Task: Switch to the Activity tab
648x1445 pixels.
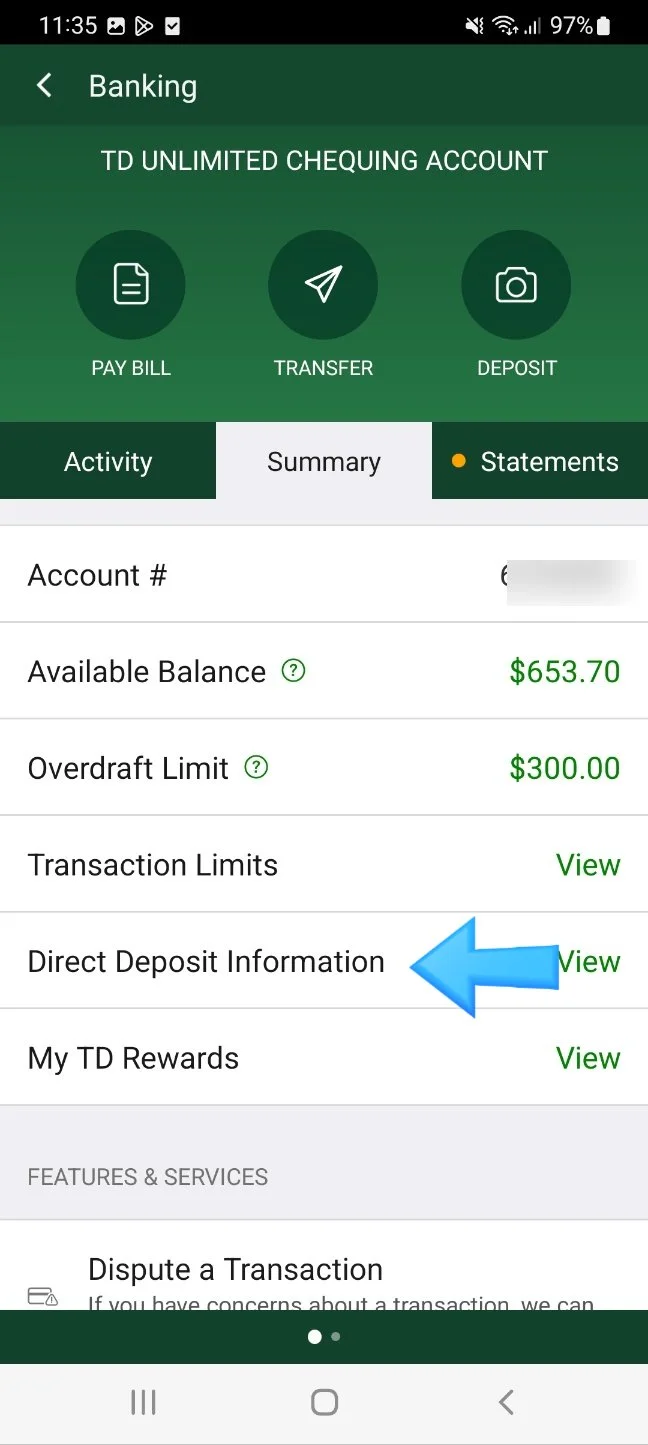Action: click(108, 461)
